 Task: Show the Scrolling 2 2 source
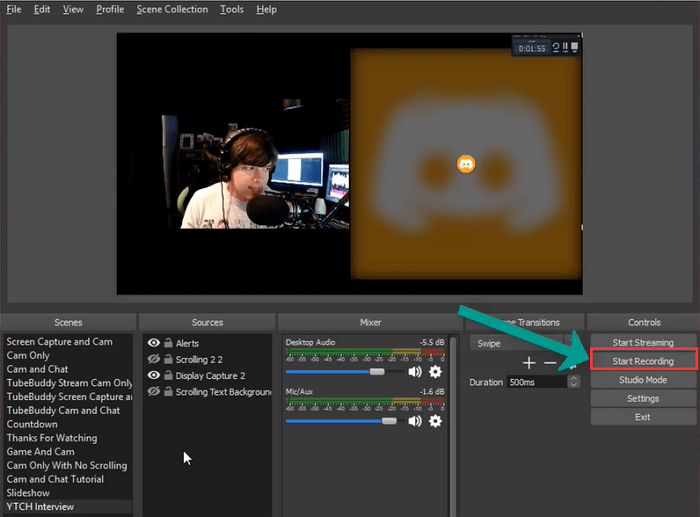click(x=153, y=359)
